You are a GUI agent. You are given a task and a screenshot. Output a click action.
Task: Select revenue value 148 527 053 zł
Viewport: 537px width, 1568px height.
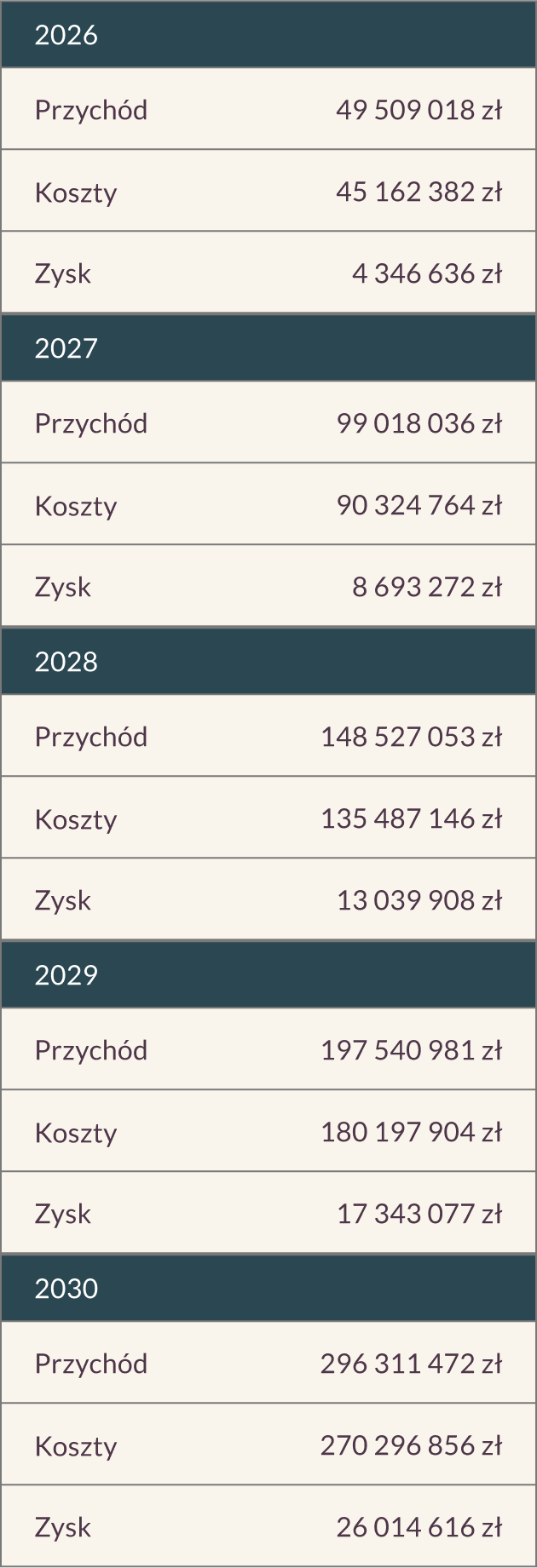pyautogui.click(x=411, y=737)
